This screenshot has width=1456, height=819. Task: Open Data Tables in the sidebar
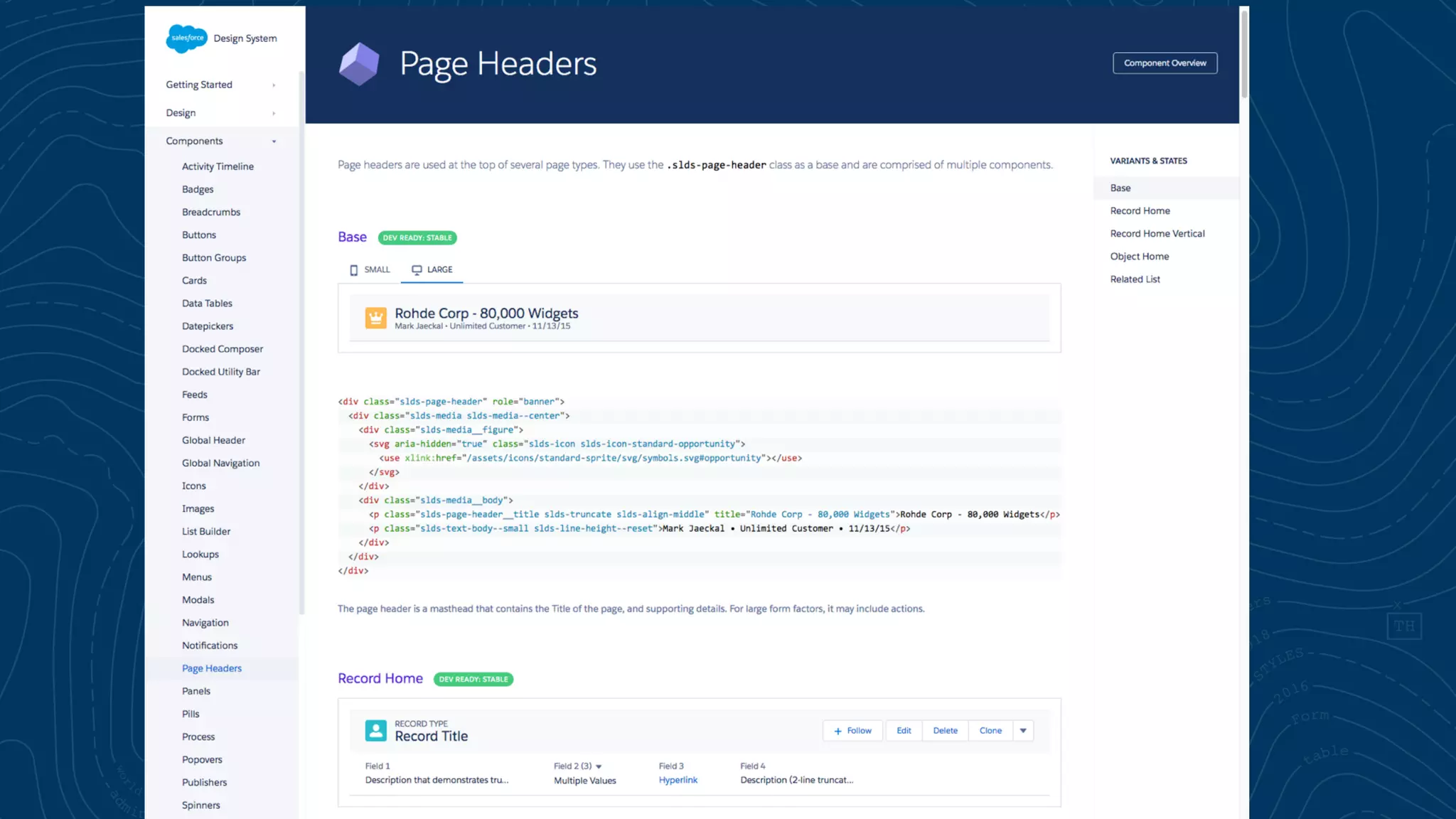(x=207, y=304)
